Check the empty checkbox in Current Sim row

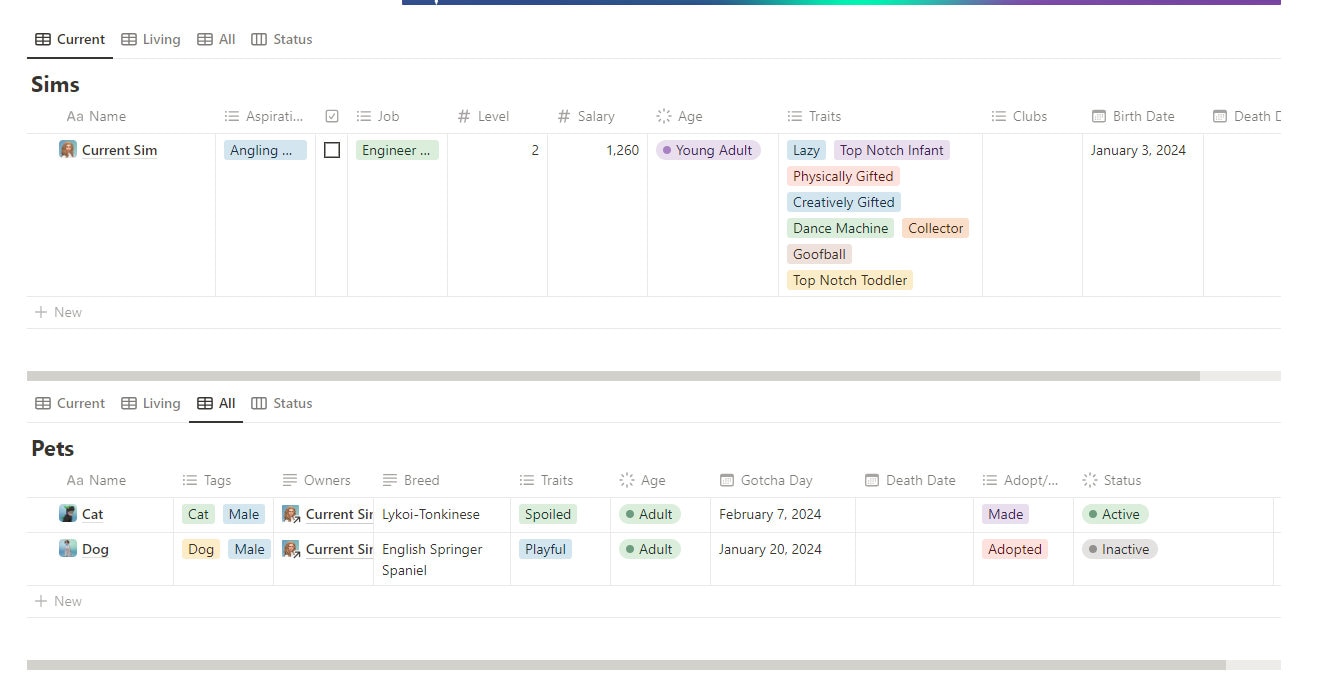(331, 150)
